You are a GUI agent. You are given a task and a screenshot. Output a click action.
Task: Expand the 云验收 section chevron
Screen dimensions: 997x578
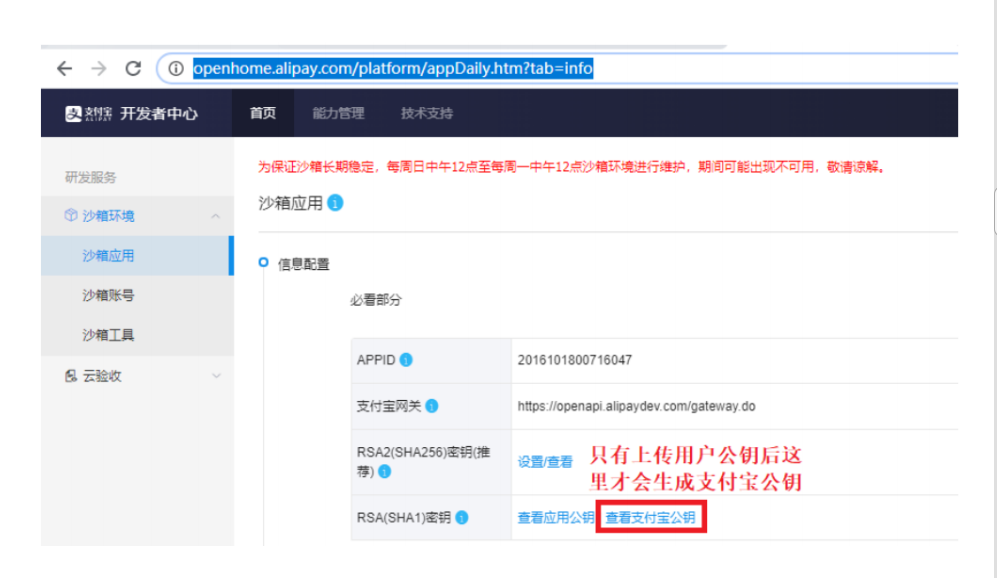[x=216, y=376]
